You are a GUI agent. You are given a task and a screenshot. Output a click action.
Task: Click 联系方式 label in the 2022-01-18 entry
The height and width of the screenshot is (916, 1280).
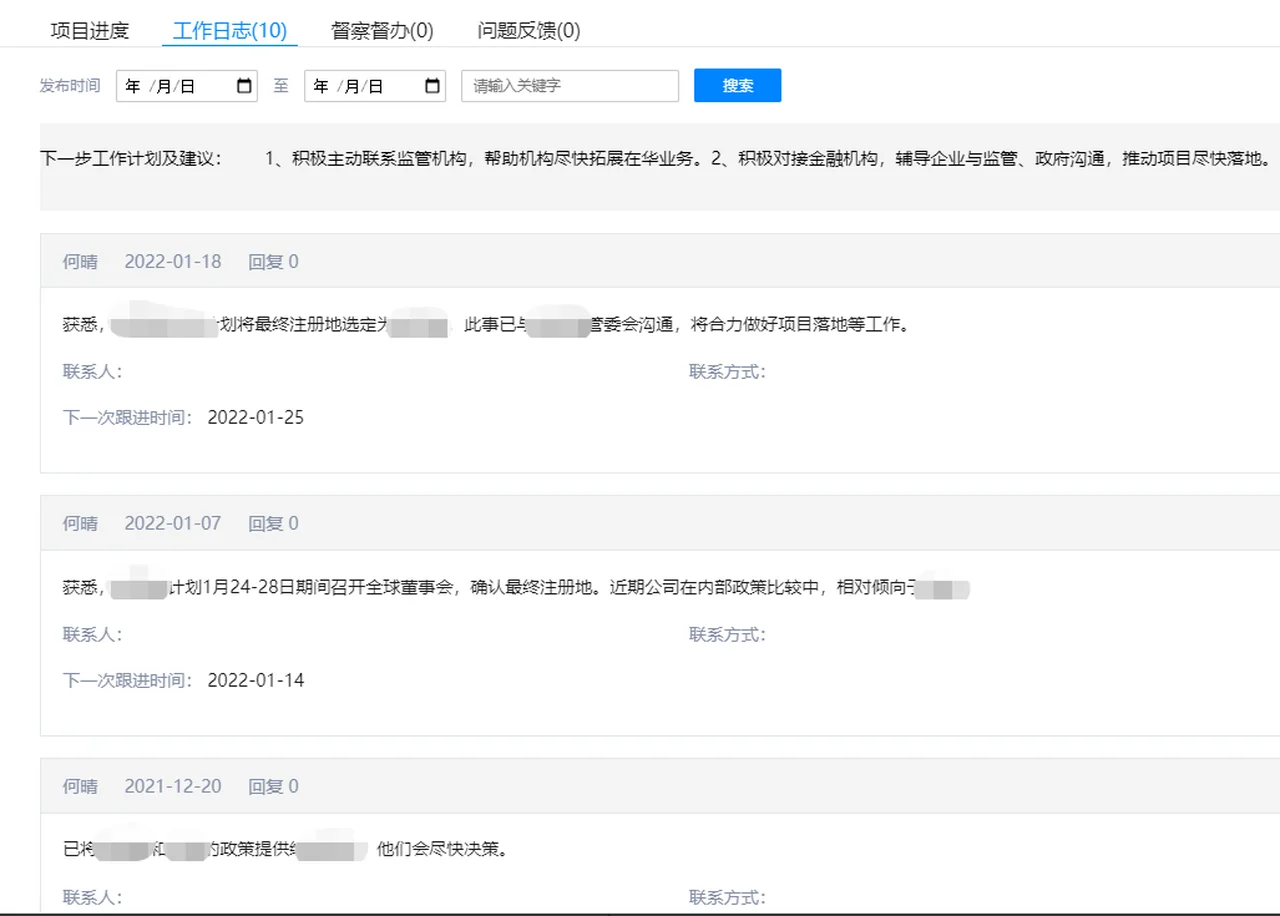727,372
